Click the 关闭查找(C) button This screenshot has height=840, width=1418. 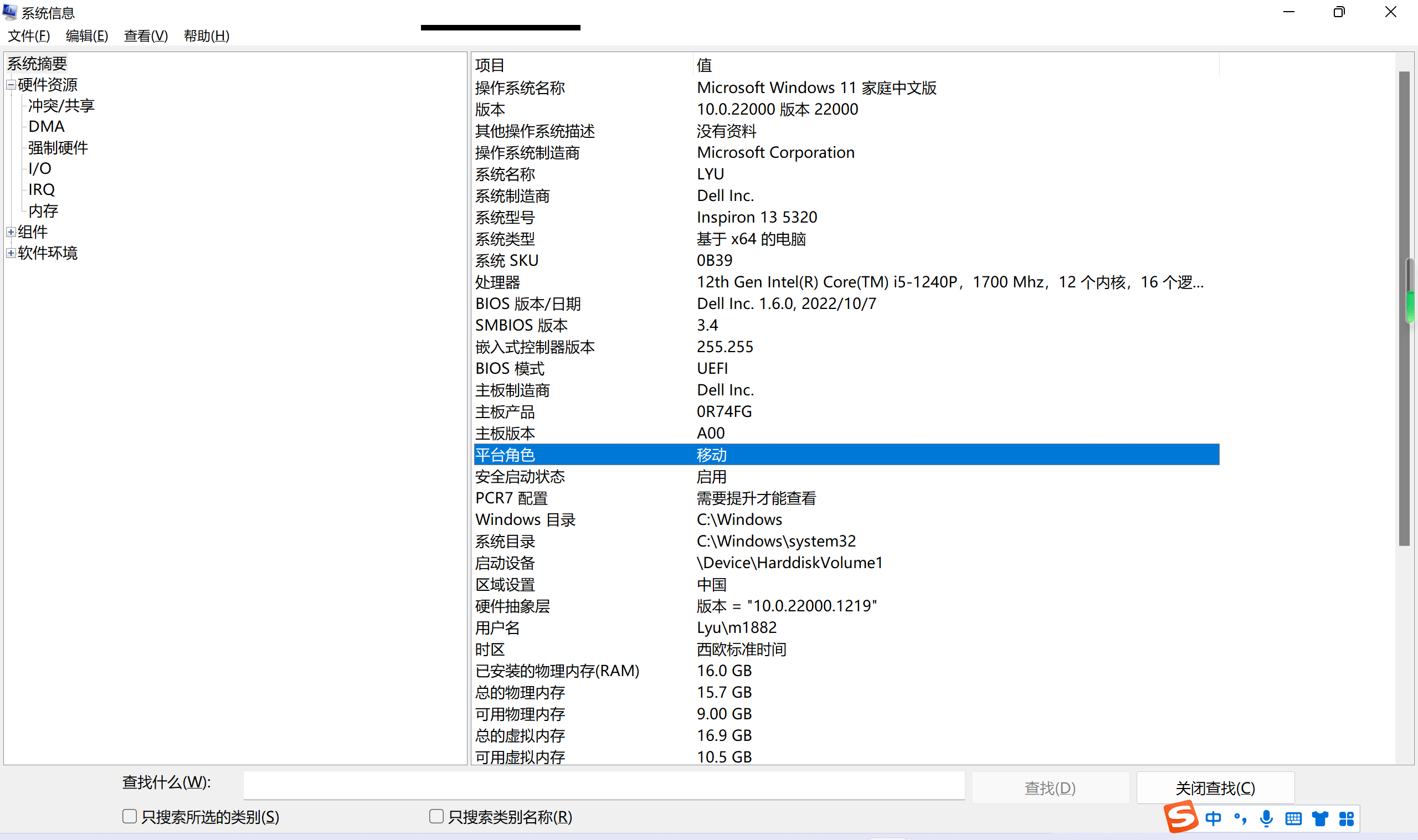tap(1215, 788)
